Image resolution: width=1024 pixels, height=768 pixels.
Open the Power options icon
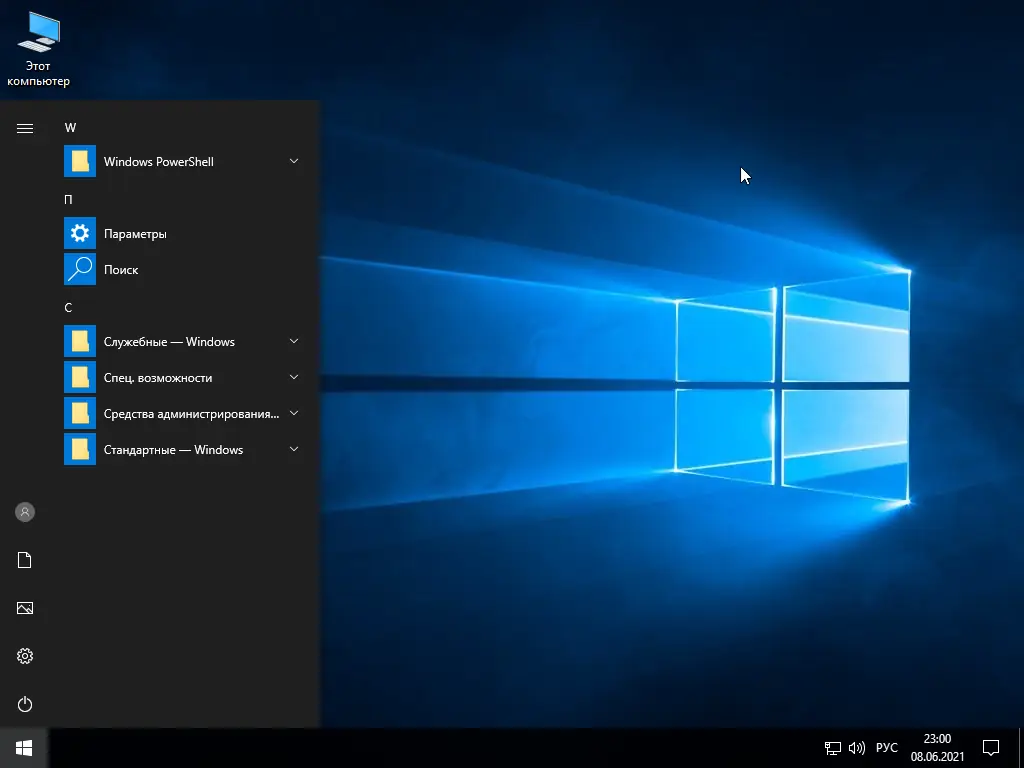[x=25, y=704]
